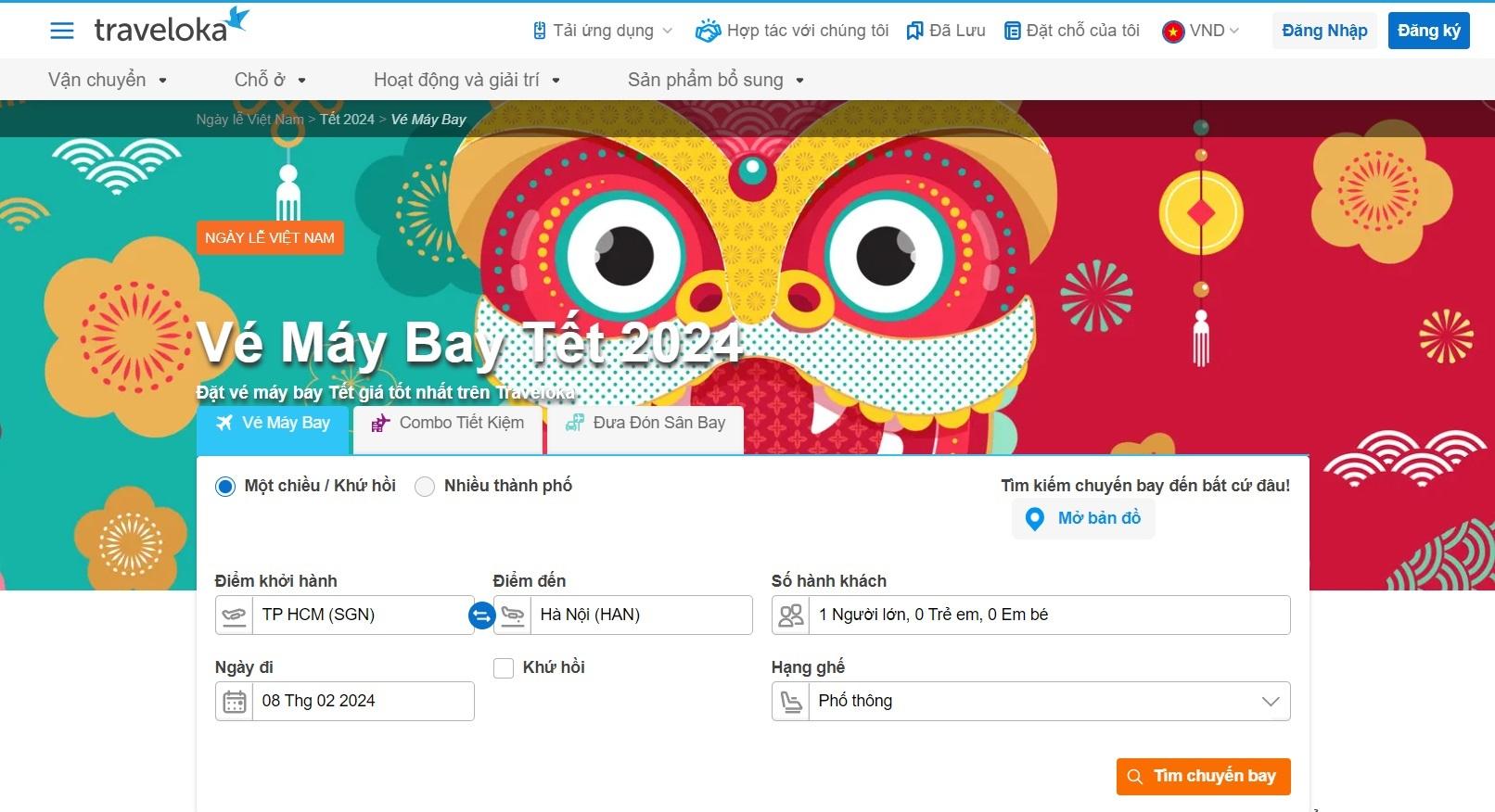Click the Đăng Nhập button
Screen dimensions: 1495x812
click(x=1324, y=31)
